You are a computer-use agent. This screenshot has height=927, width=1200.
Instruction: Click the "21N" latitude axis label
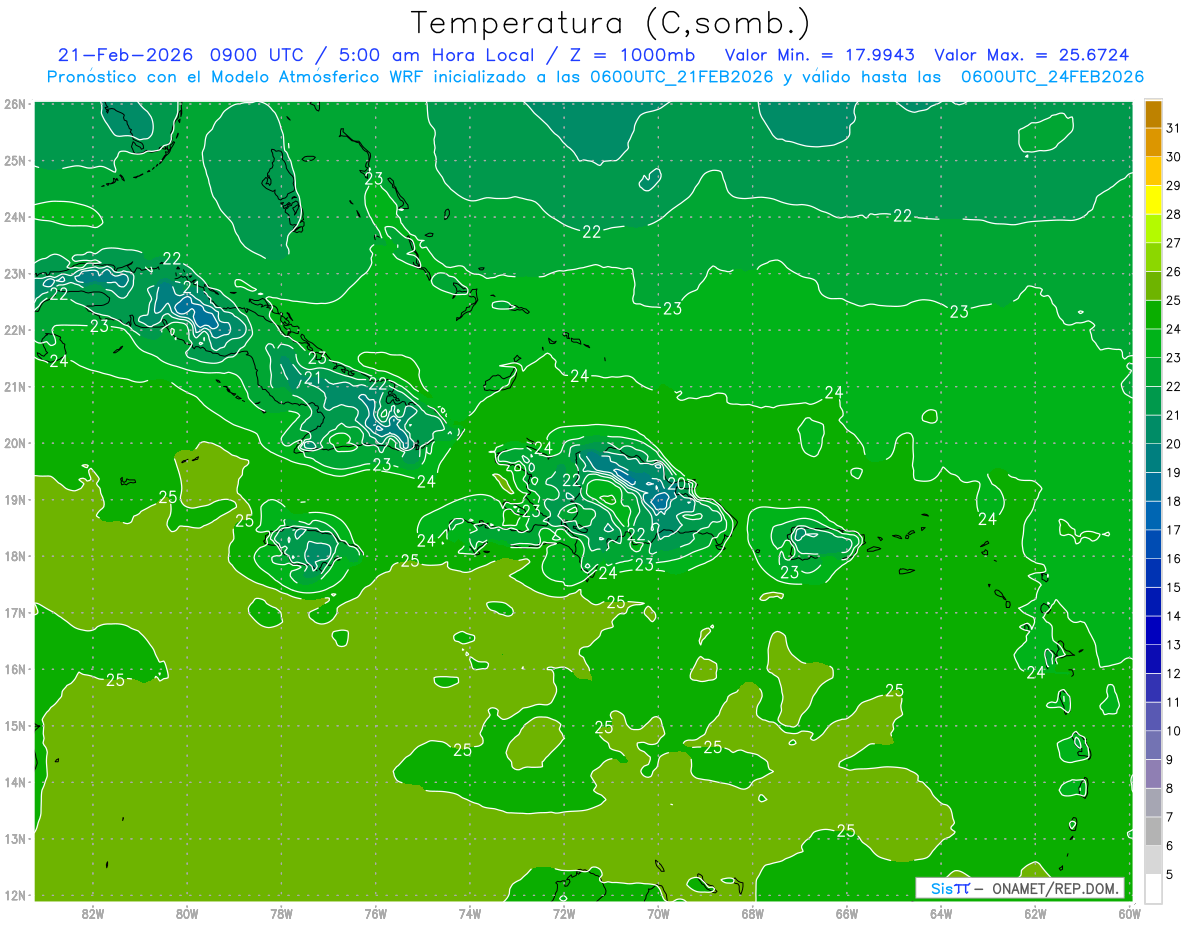point(14,386)
